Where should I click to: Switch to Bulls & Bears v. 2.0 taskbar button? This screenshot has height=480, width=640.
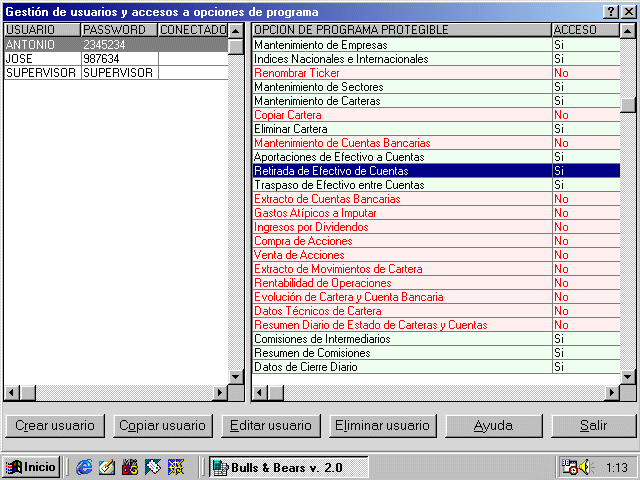[289, 467]
